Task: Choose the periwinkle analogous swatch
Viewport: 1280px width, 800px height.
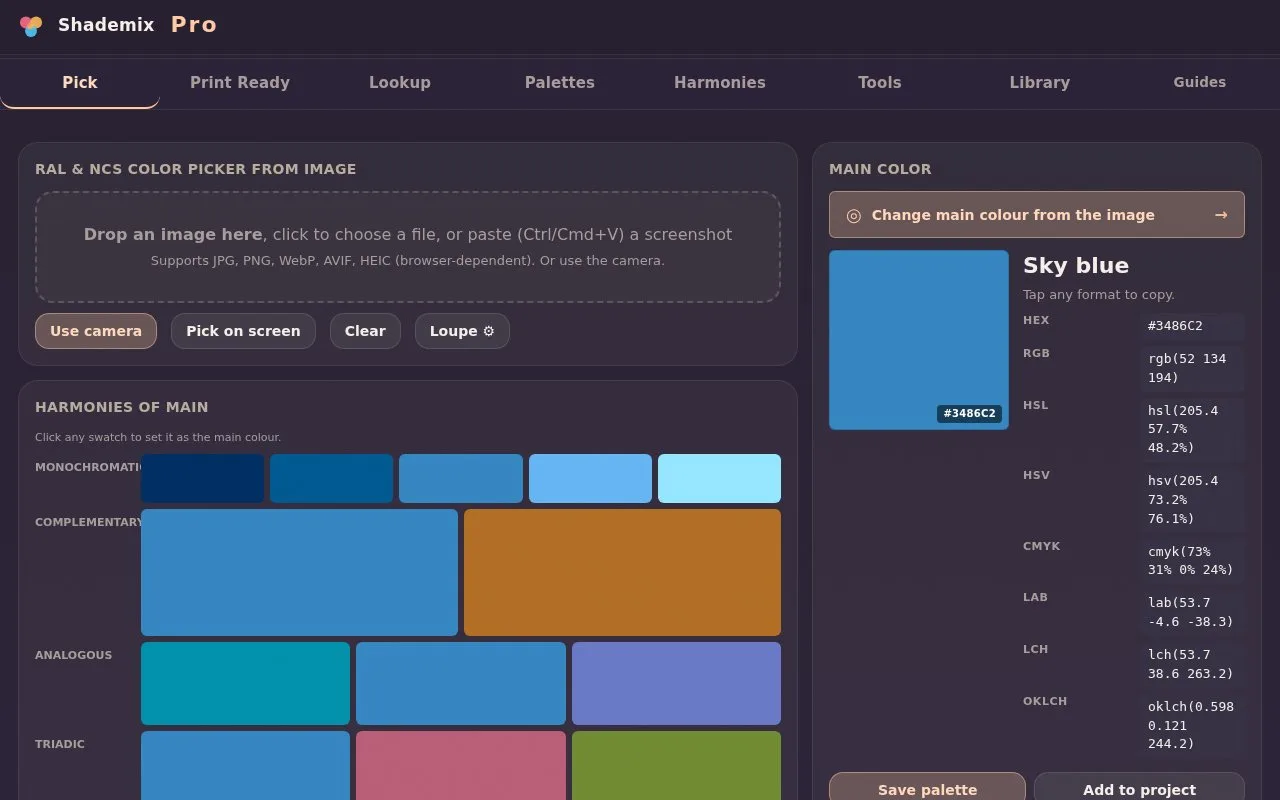Action: point(676,683)
